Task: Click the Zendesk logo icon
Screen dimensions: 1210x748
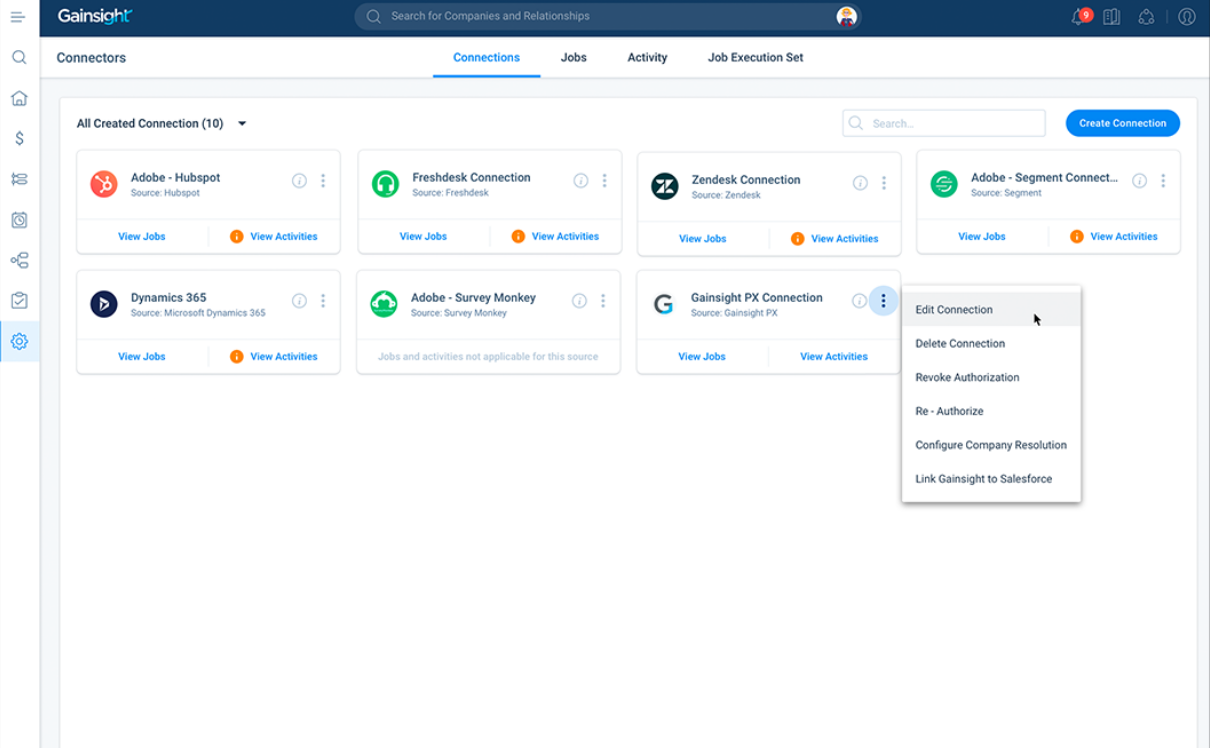Action: (x=665, y=186)
